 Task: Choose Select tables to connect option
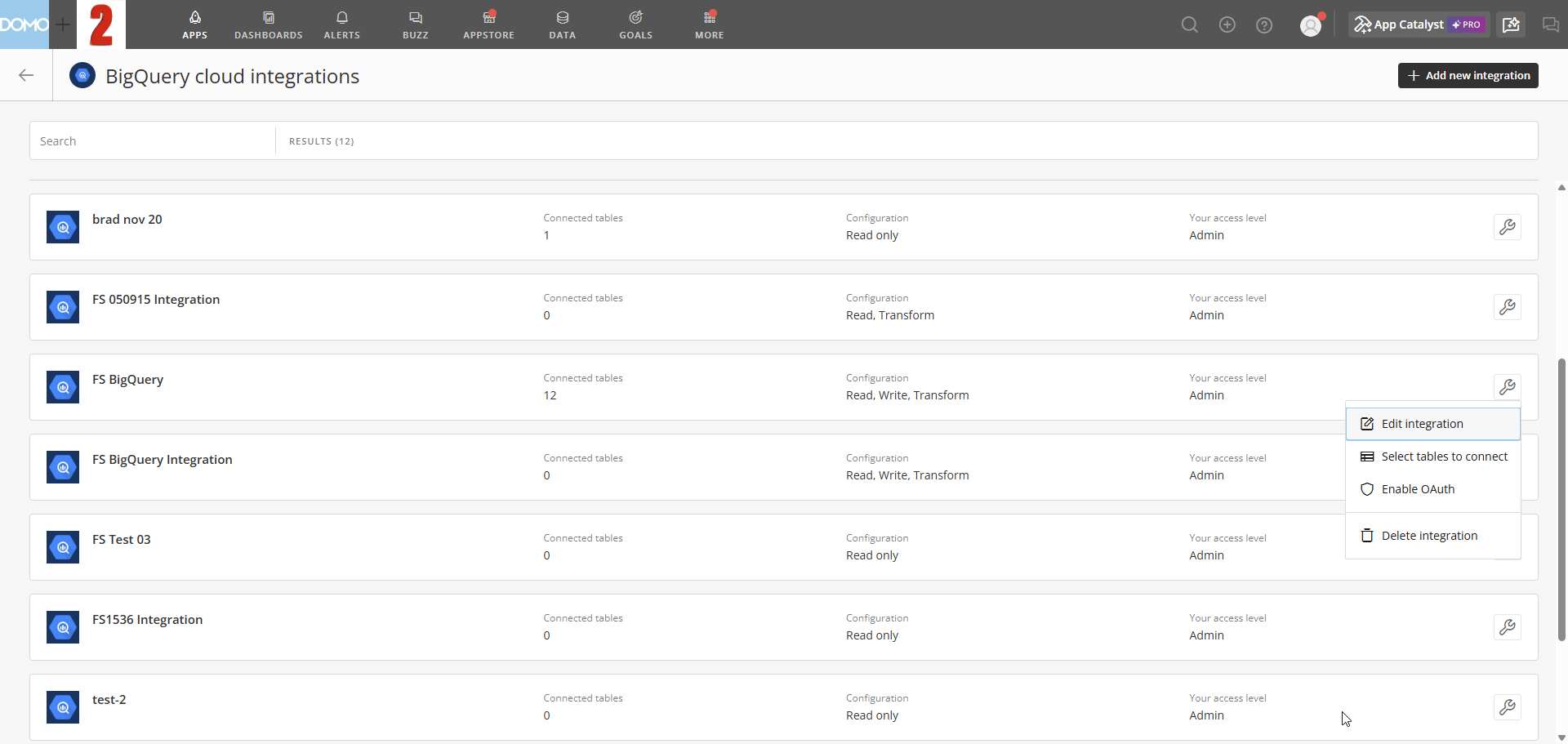[x=1432, y=457]
